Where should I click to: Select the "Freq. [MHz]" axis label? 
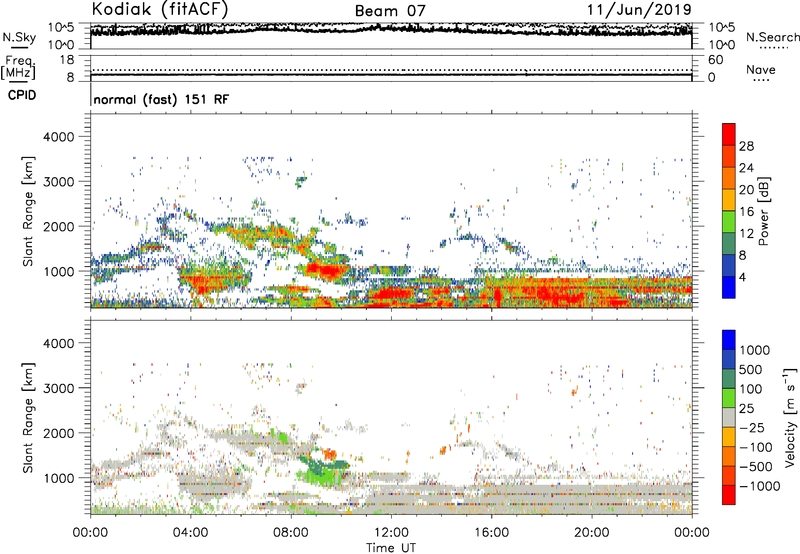(x=19, y=67)
